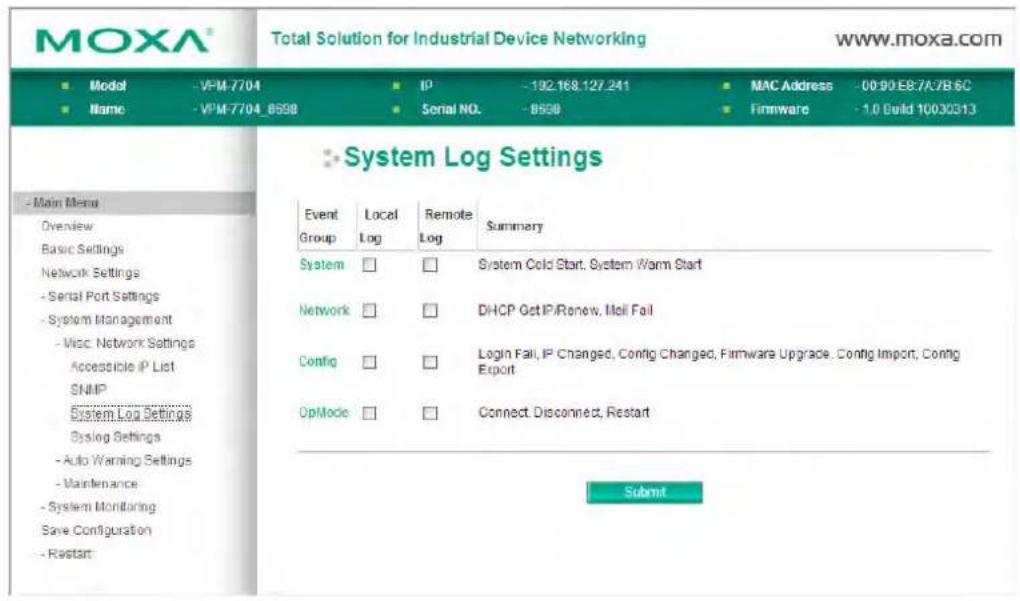Select SNMP menu entry
The height and width of the screenshot is (601, 1020).
coord(88,390)
